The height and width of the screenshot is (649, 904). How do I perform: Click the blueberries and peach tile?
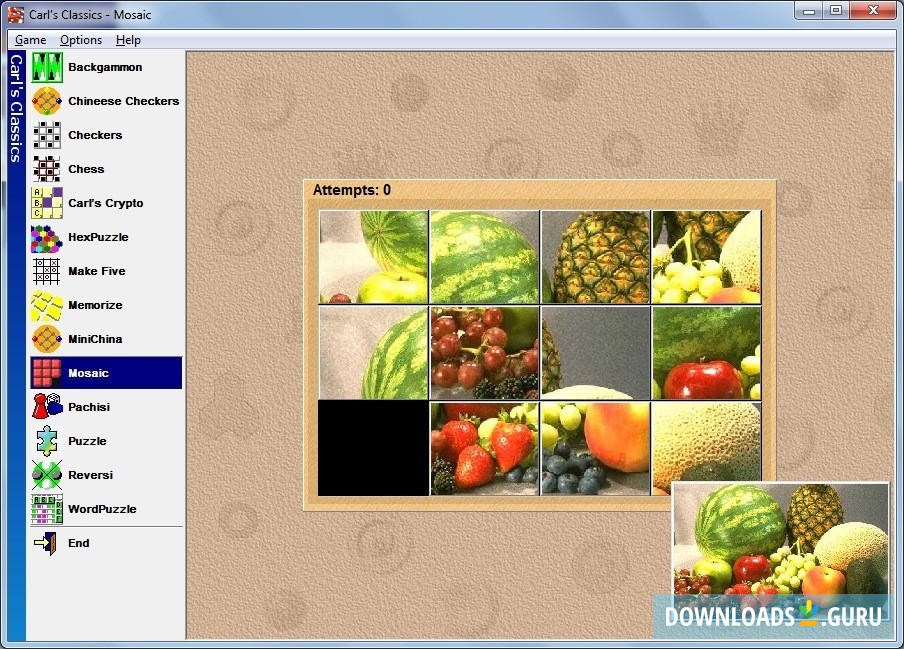click(x=596, y=448)
